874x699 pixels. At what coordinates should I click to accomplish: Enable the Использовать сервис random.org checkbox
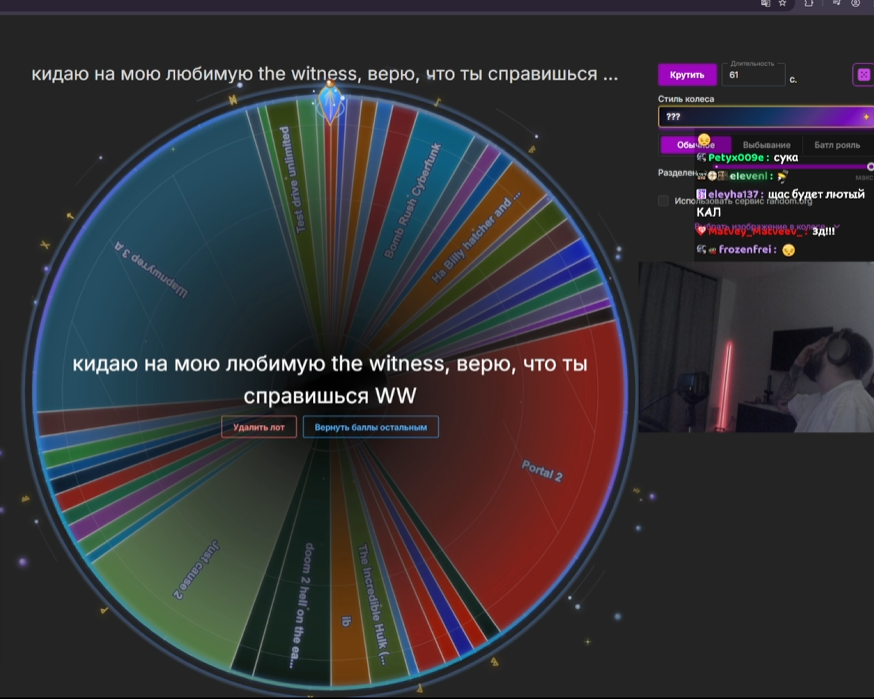663,201
